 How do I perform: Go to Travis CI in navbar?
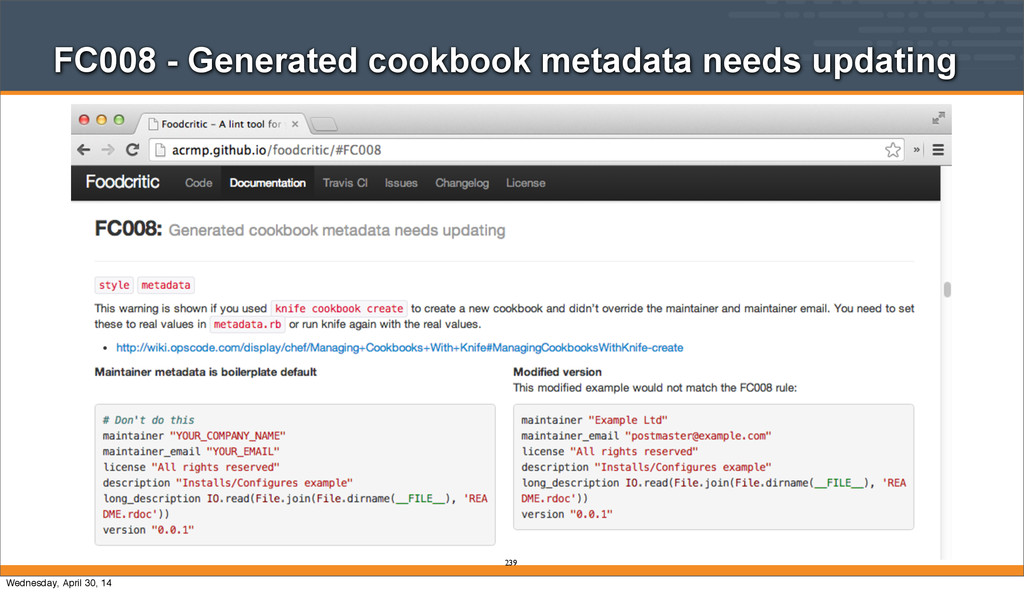345,183
